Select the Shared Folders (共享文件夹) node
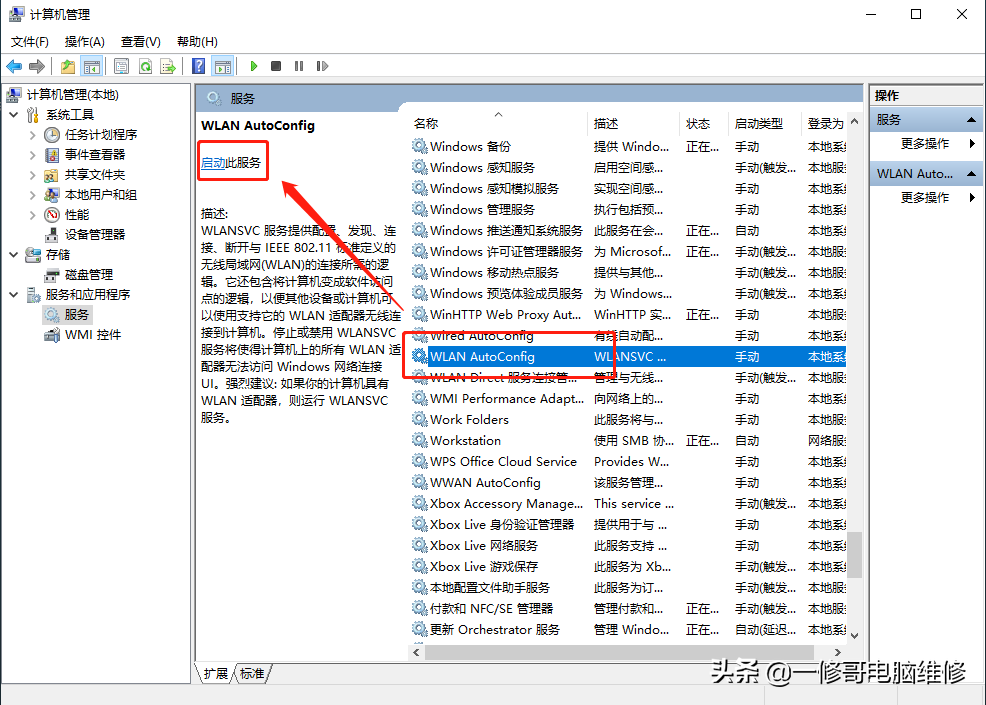The width and height of the screenshot is (986, 705). pyautogui.click(x=95, y=175)
